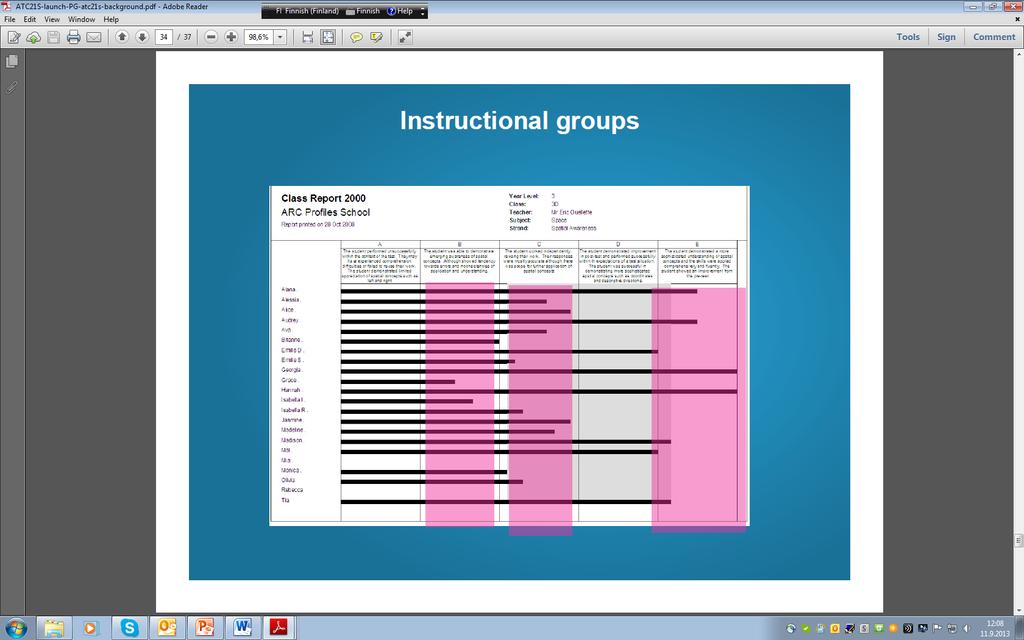Open the Edit menu
1024x640 pixels.
click(x=30, y=20)
